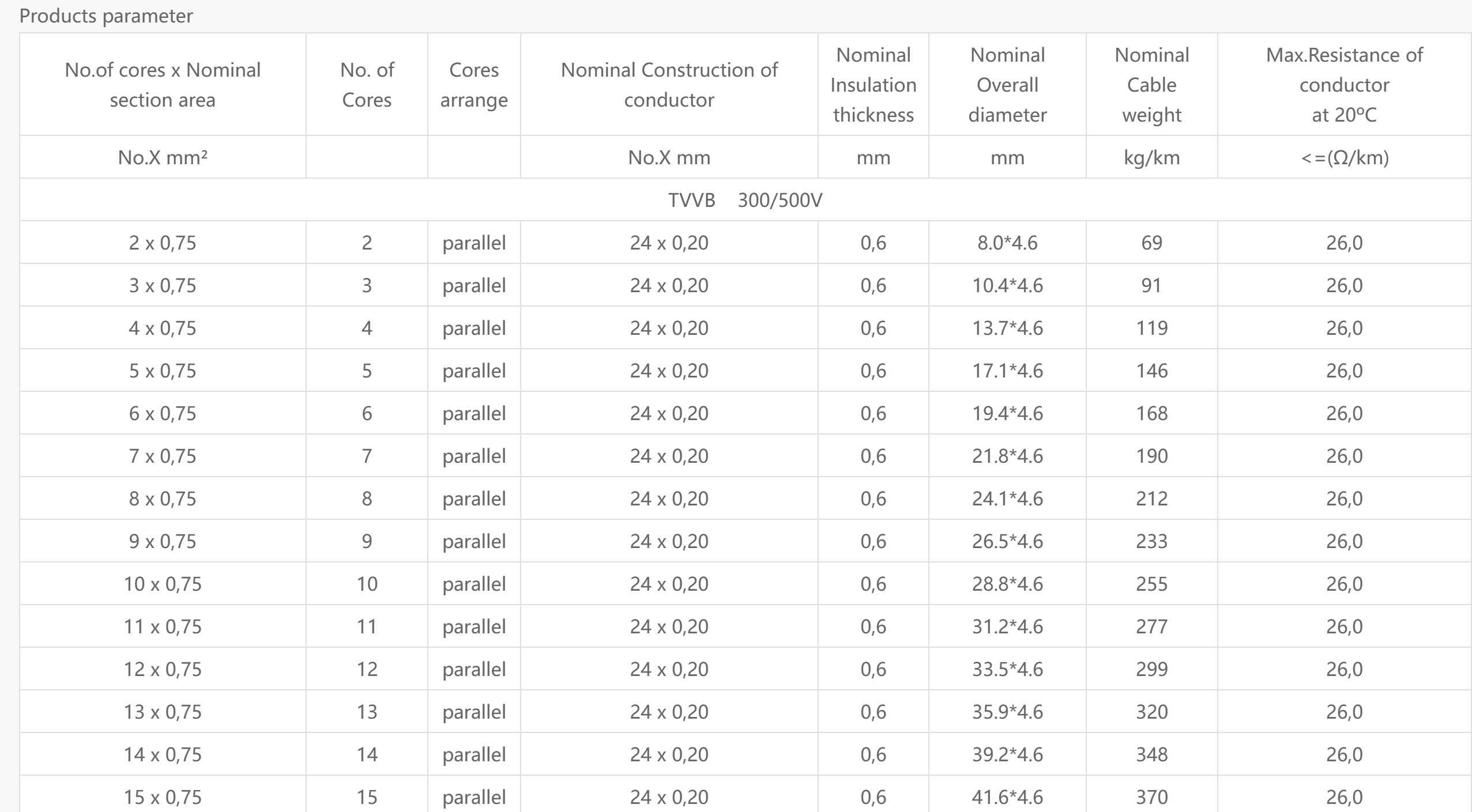Screen dimensions: 1472x812
Task: Click the 'Nominal Insulation thickness' header
Action: [x=873, y=85]
